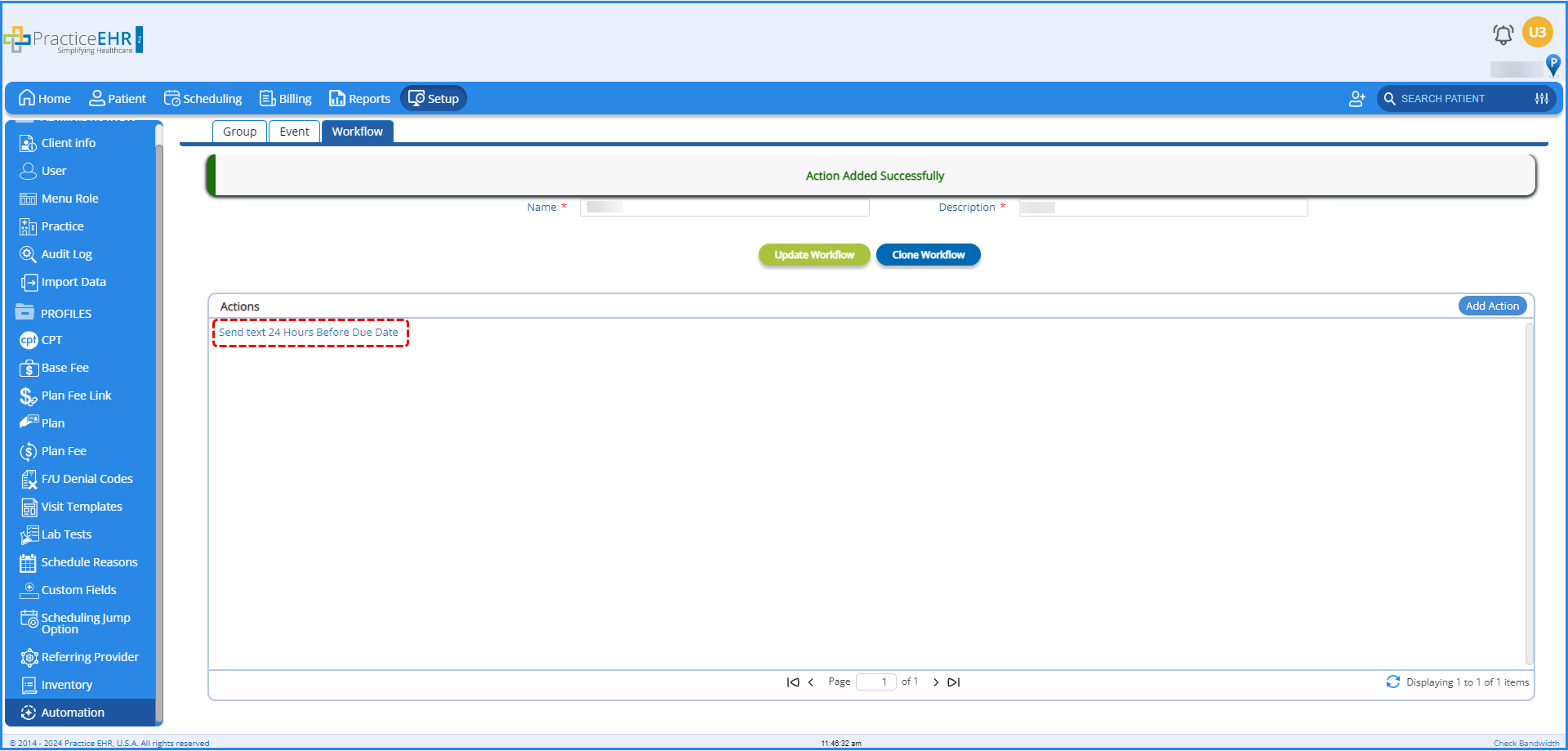The height and width of the screenshot is (751, 1568).
Task: Open Patient menu
Action: click(x=118, y=99)
